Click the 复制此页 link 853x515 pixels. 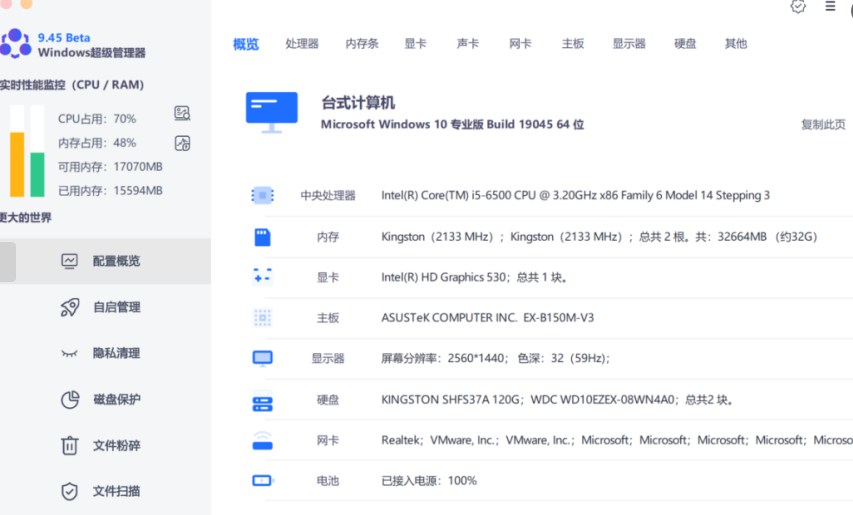pyautogui.click(x=823, y=125)
